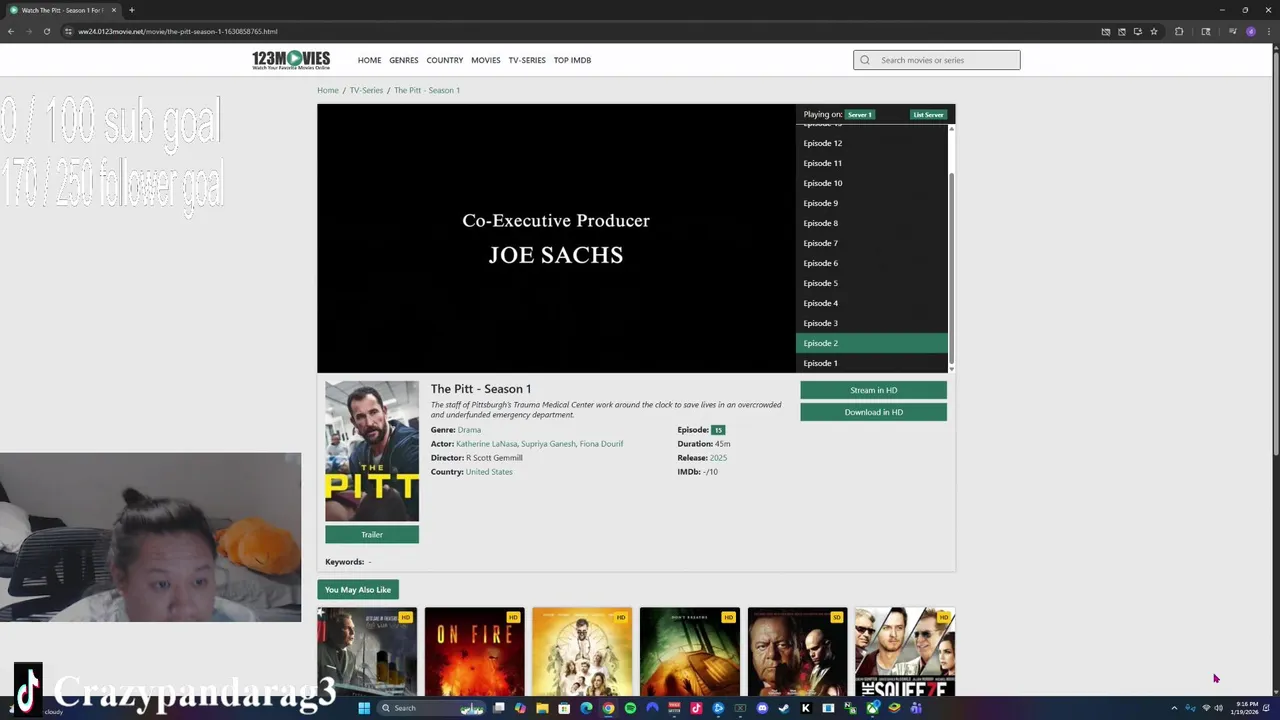
Task: Open the HOME menu item
Action: click(369, 60)
